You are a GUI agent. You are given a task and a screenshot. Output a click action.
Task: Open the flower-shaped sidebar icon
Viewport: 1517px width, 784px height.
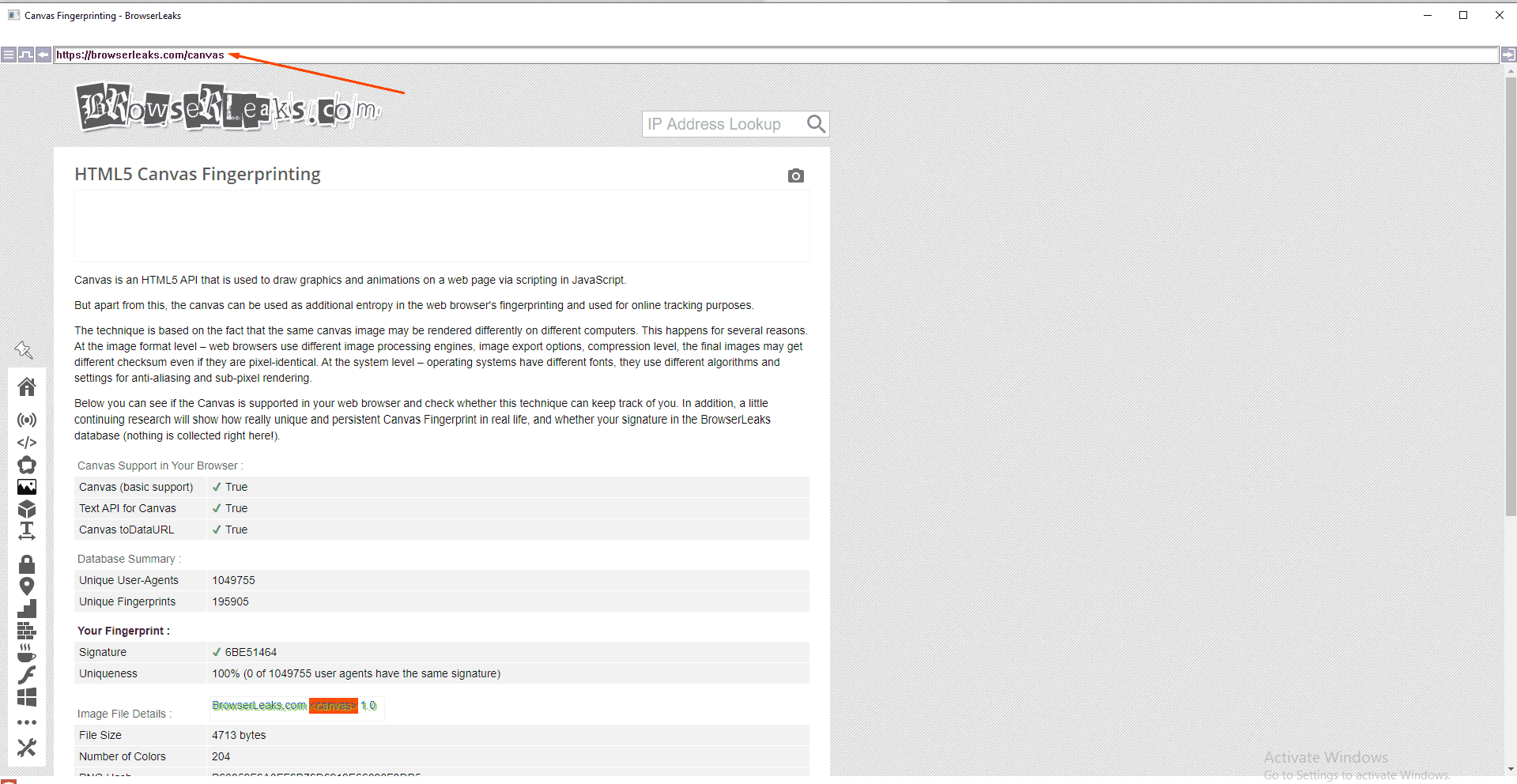coord(27,465)
